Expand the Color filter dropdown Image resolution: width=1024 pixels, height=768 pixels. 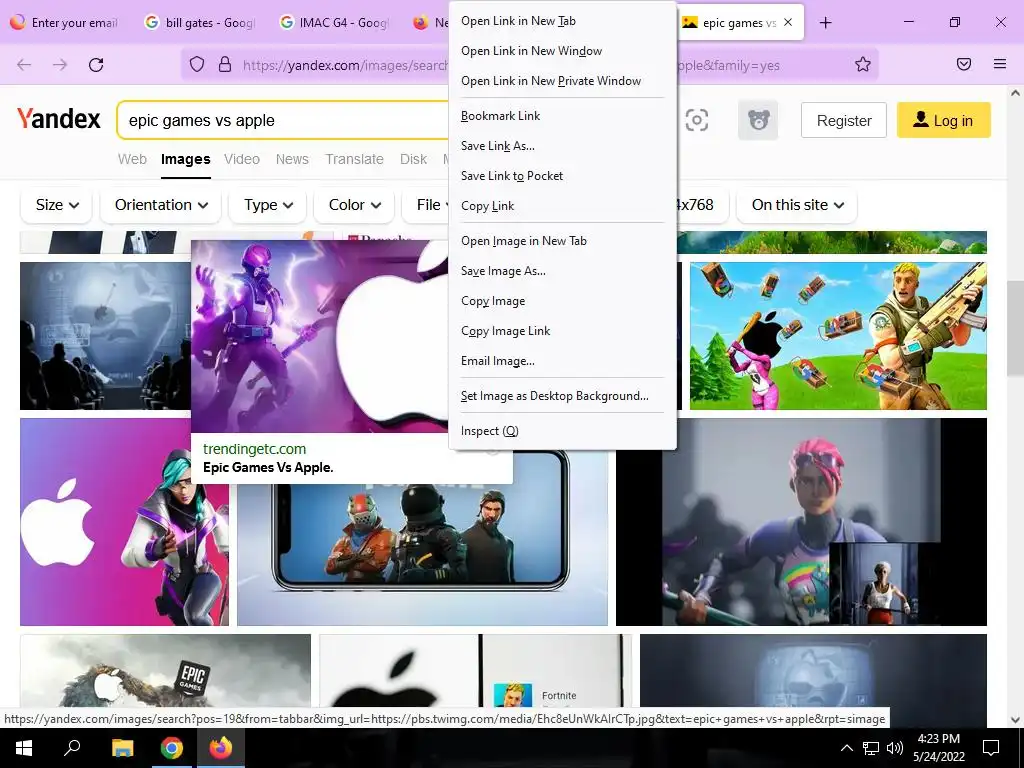coord(355,205)
